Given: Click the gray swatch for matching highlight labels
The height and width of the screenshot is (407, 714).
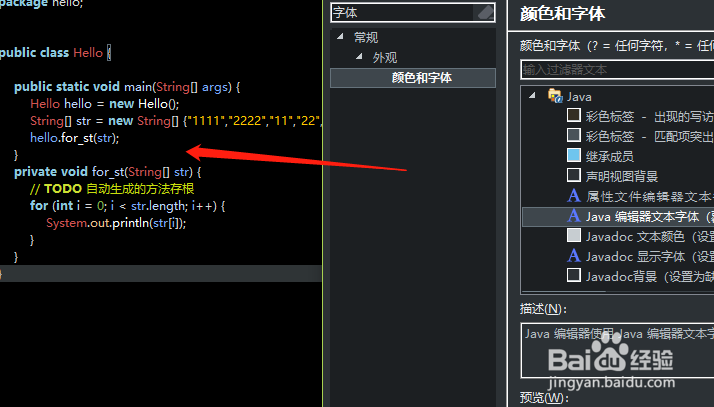Looking at the screenshot, I should 574,135.
